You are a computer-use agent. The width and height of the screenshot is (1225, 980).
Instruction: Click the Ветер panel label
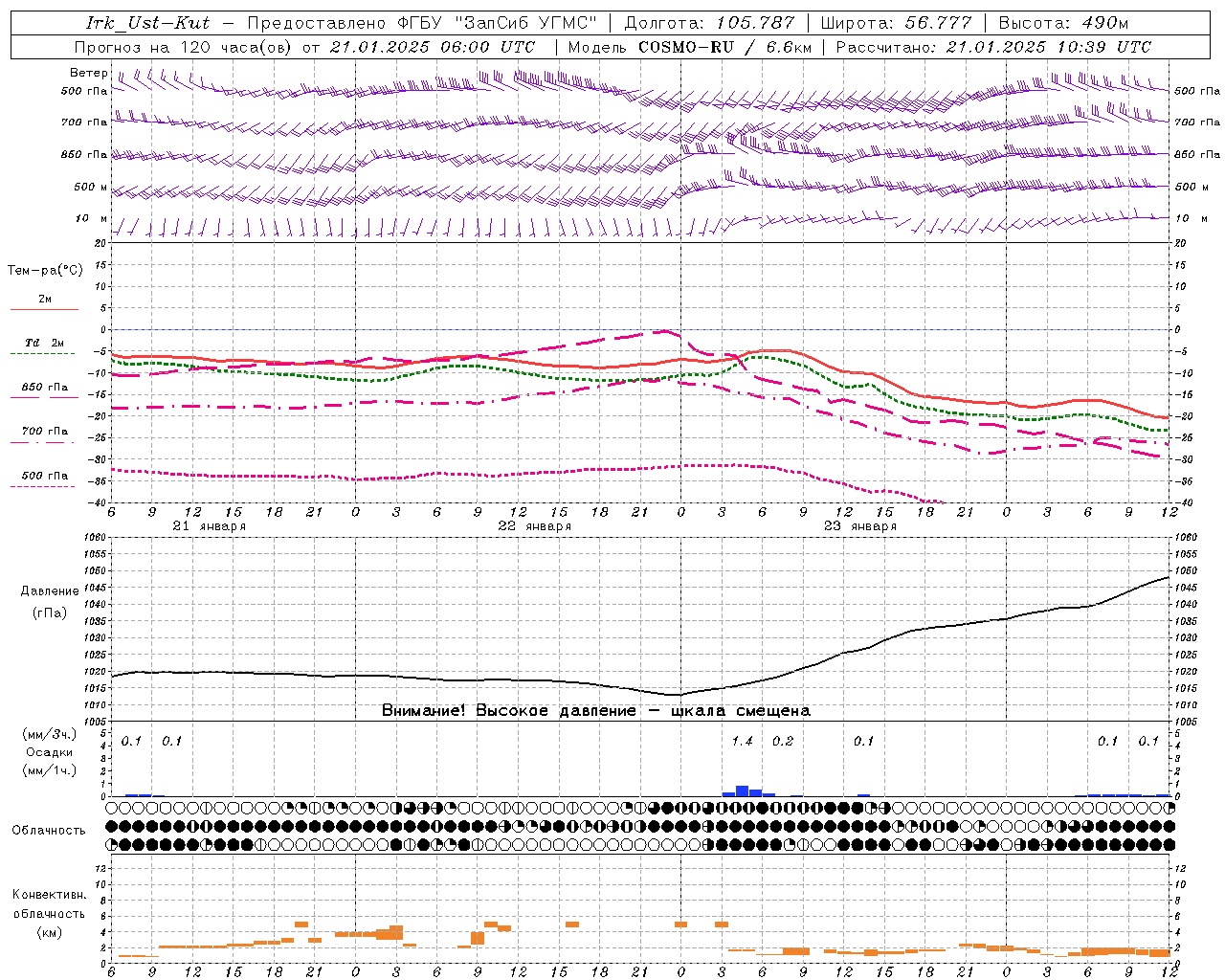pos(88,73)
